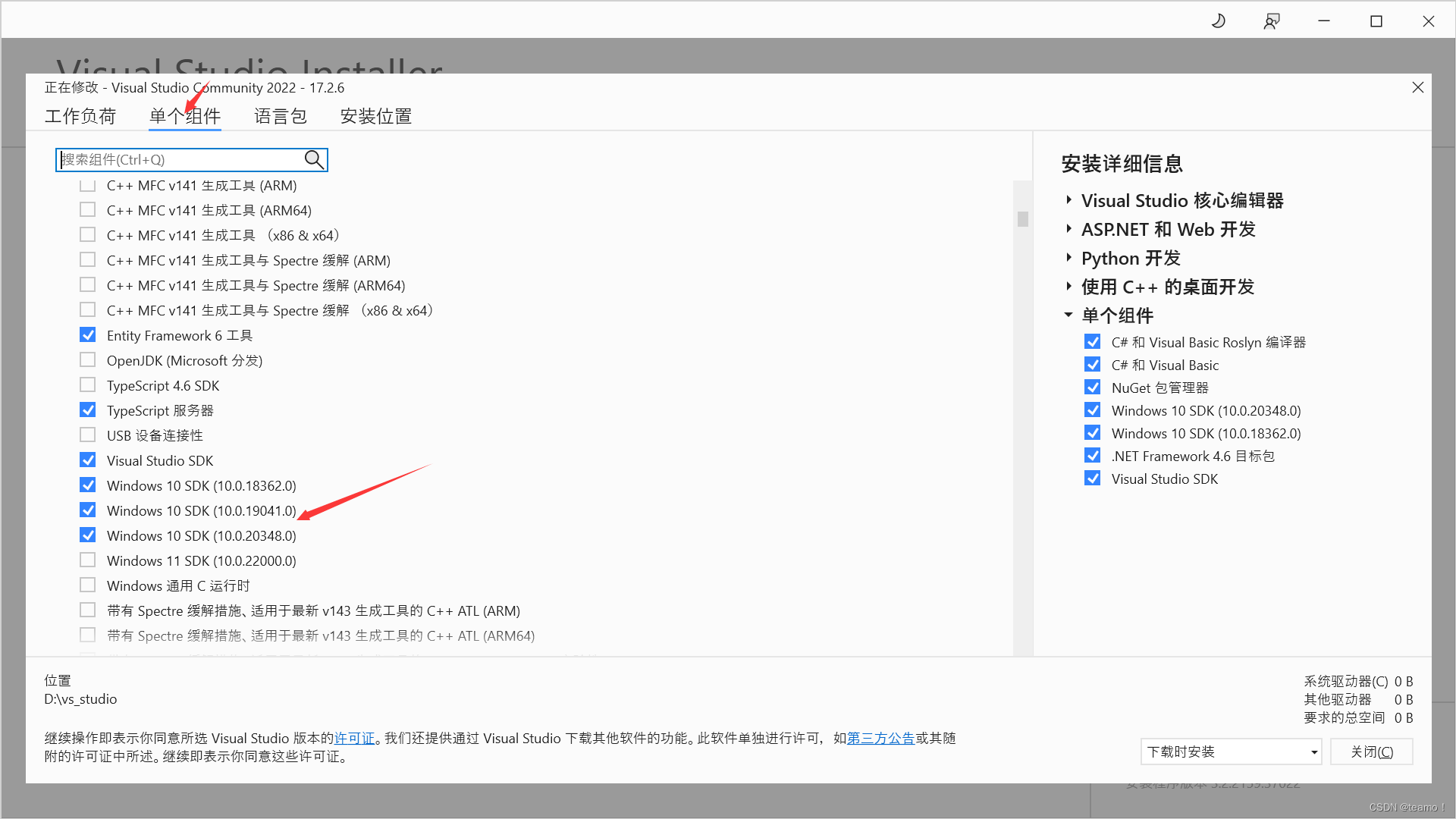Image resolution: width=1456 pixels, height=819 pixels.
Task: Uncheck Visual Studio SDK in install details
Action: click(x=1092, y=479)
